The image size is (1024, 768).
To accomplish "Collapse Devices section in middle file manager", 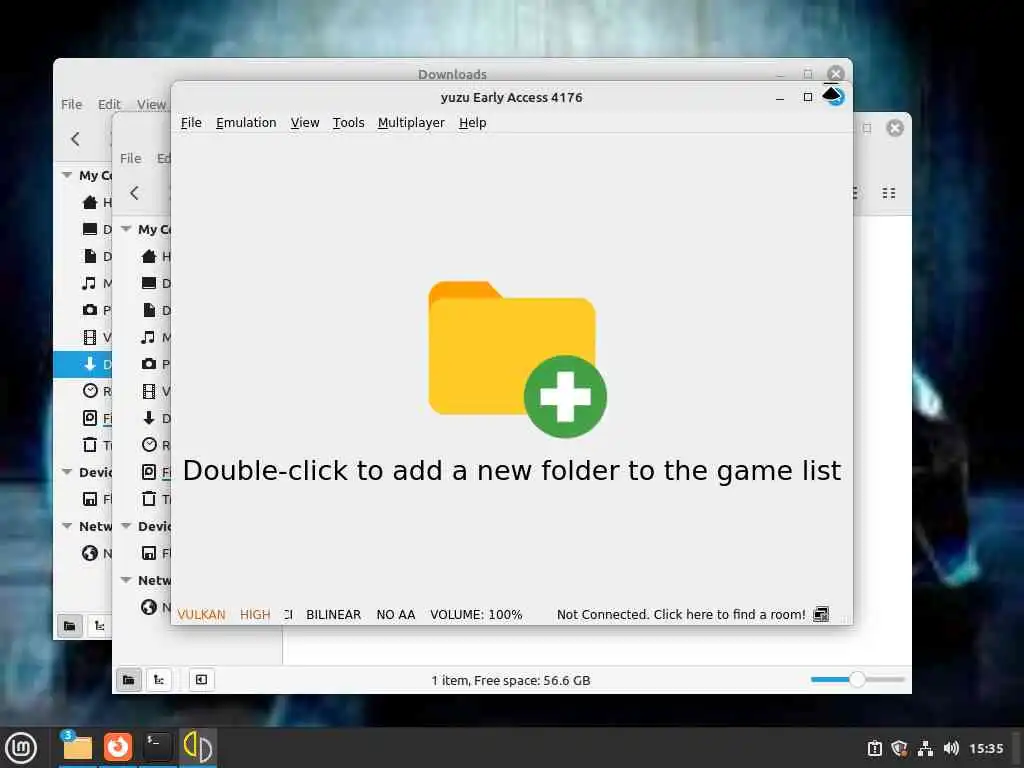I will pyautogui.click(x=126, y=526).
